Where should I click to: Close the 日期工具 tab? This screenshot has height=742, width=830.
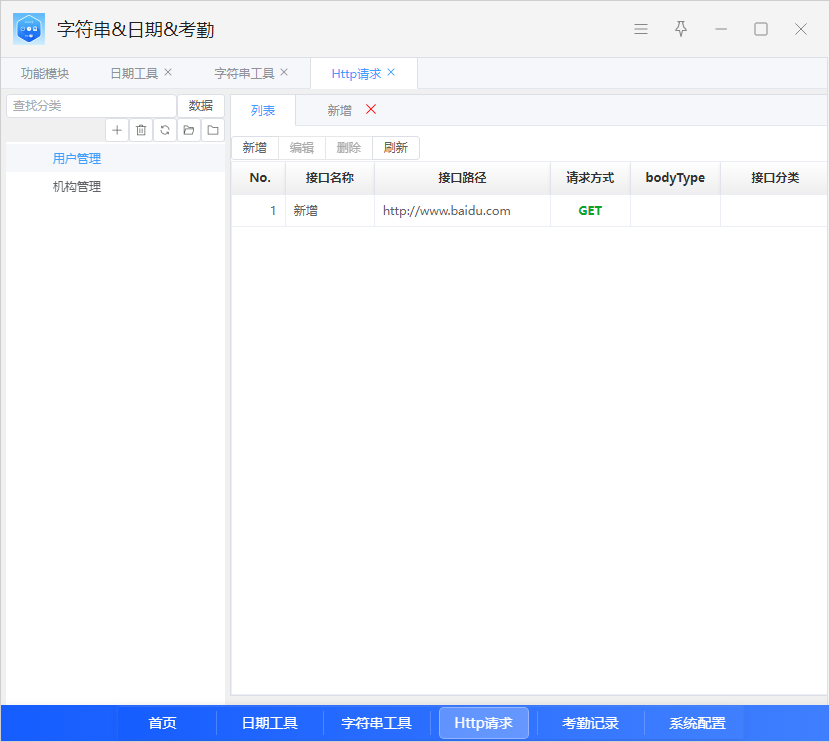click(x=168, y=73)
